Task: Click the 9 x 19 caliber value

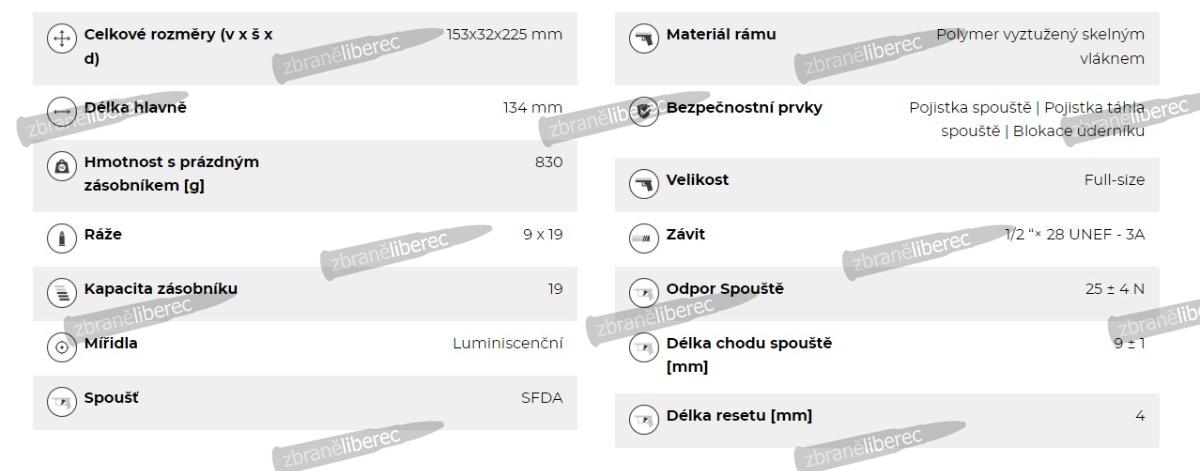Action: [543, 235]
